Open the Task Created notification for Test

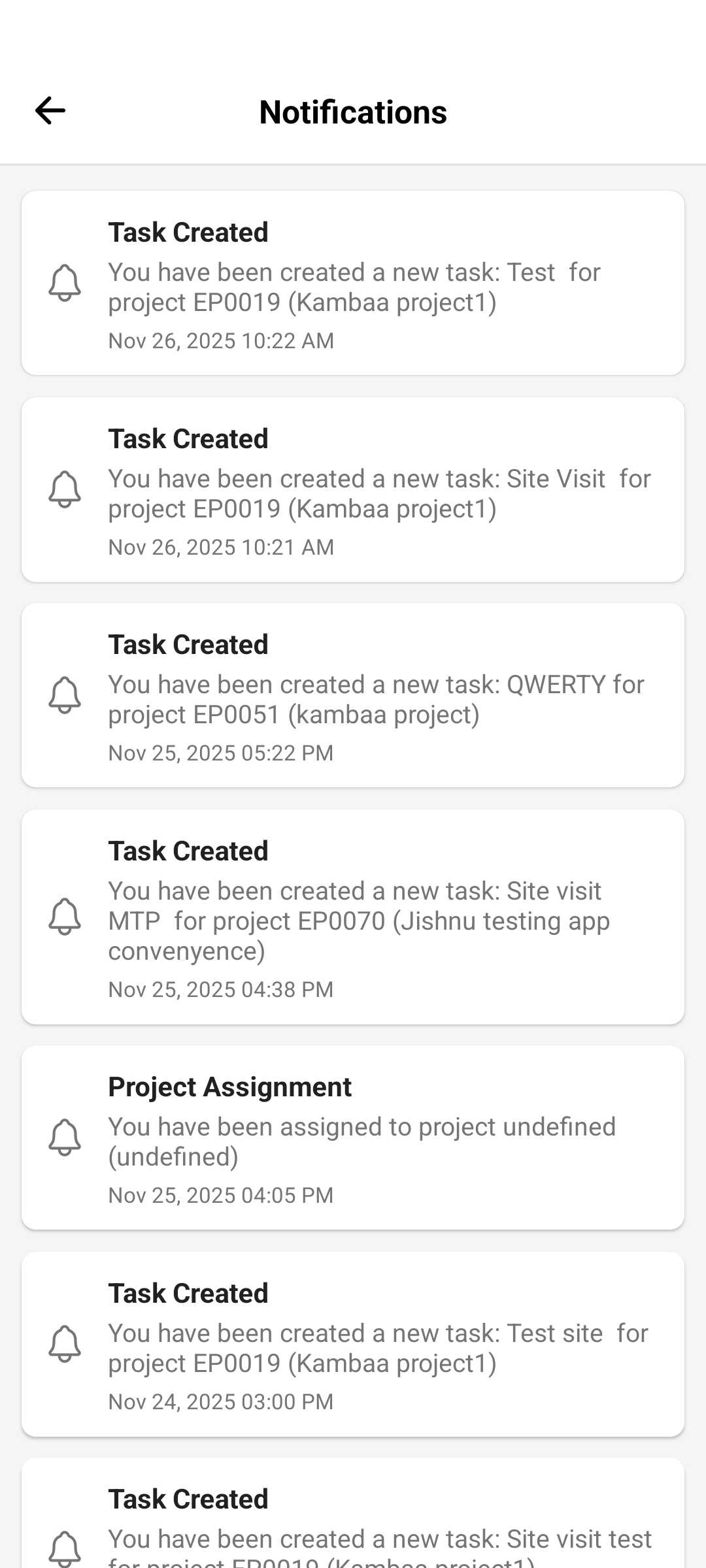coord(354,287)
